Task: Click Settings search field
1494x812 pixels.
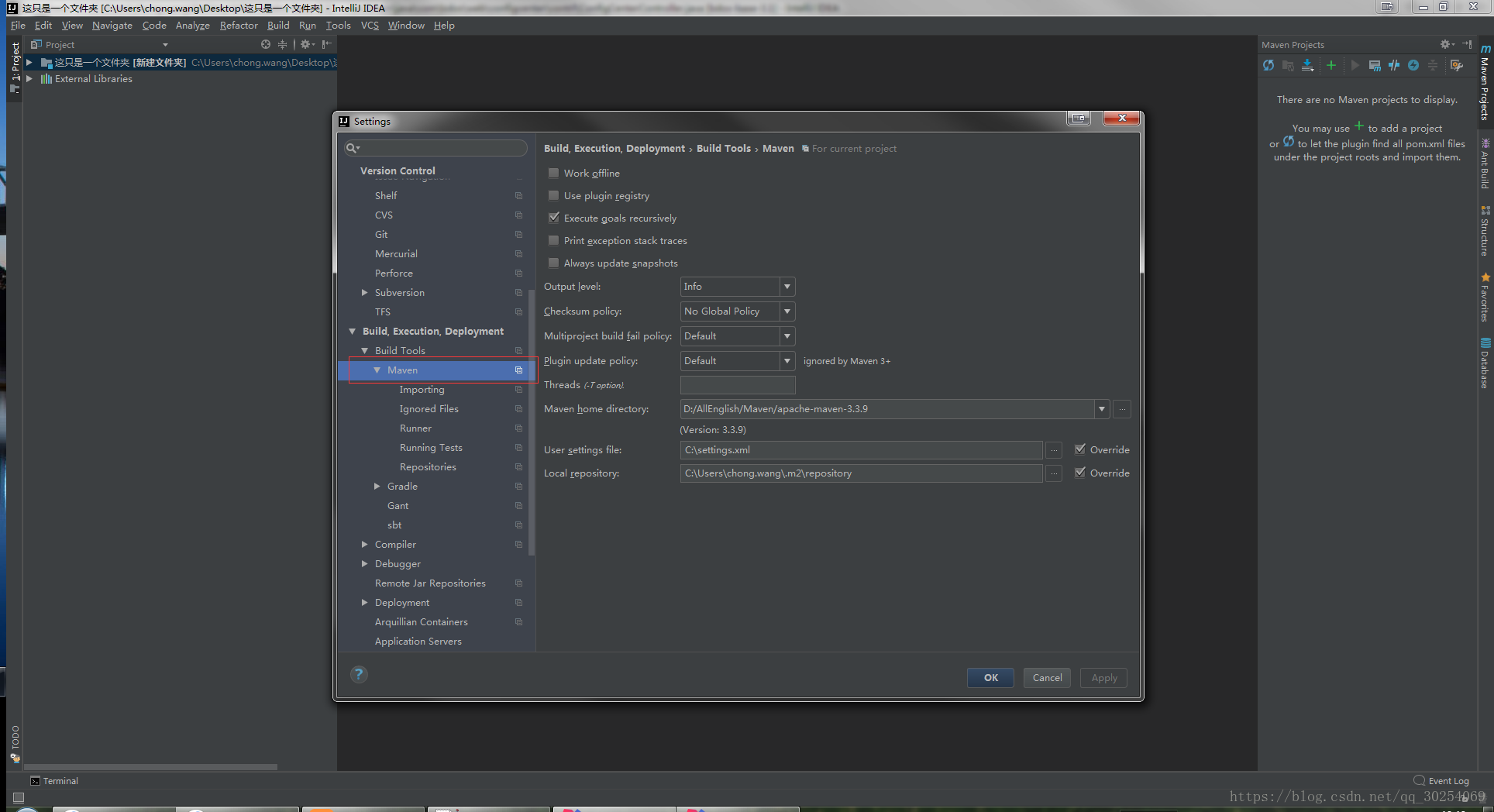Action: tap(436, 148)
